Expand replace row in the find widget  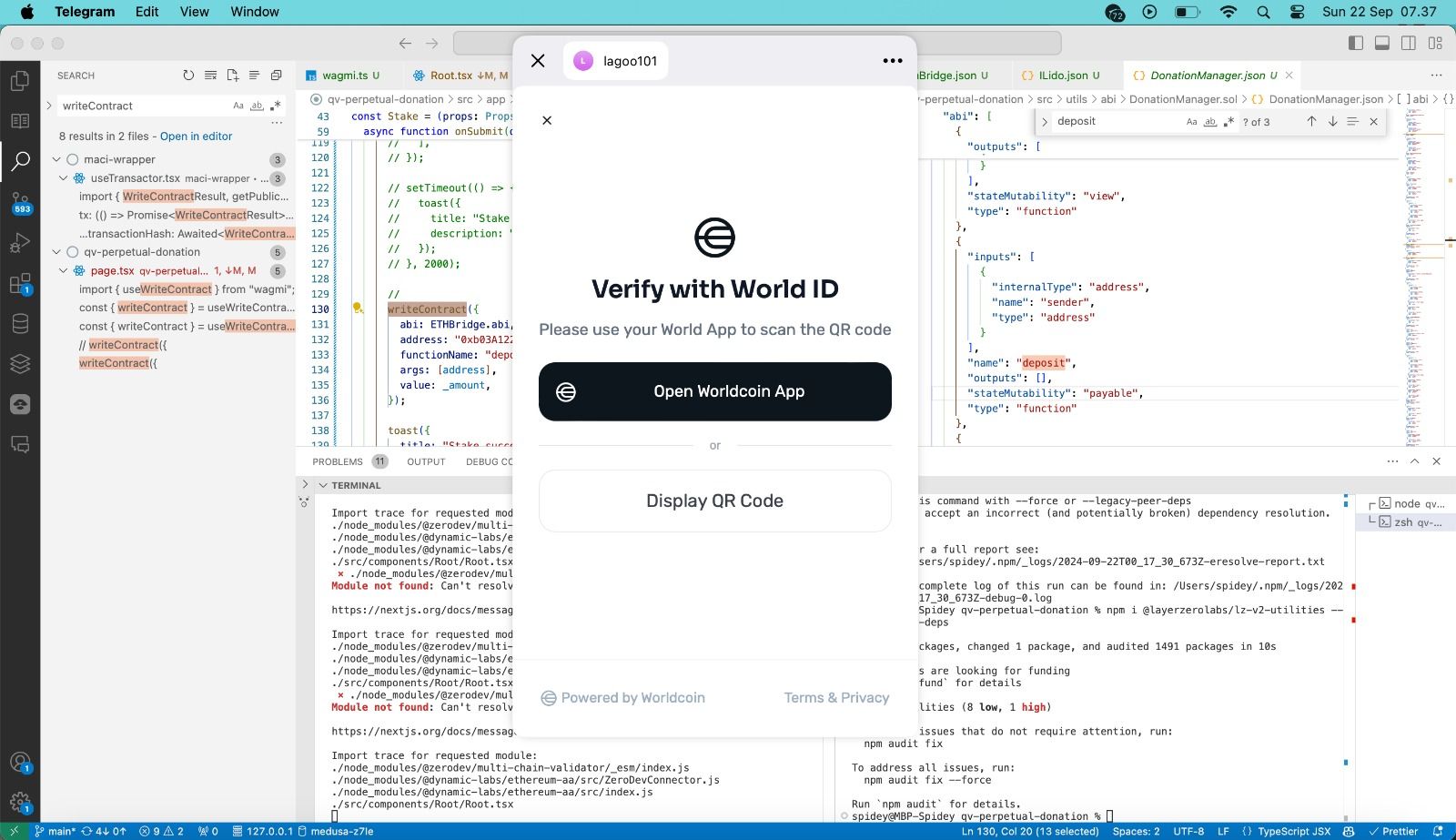(x=1045, y=121)
